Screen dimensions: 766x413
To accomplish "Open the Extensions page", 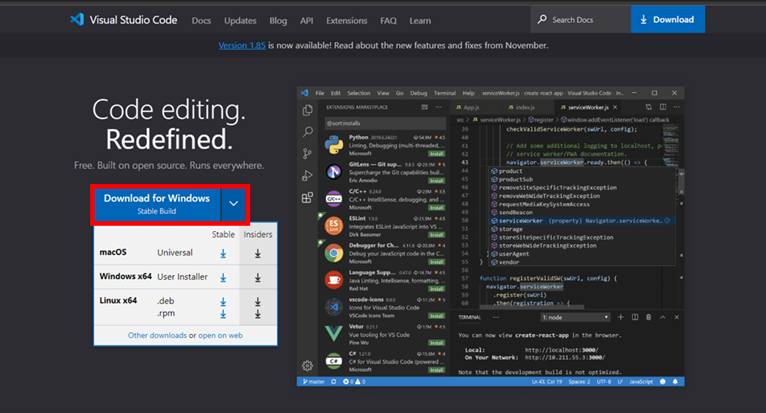I will 346,21.
